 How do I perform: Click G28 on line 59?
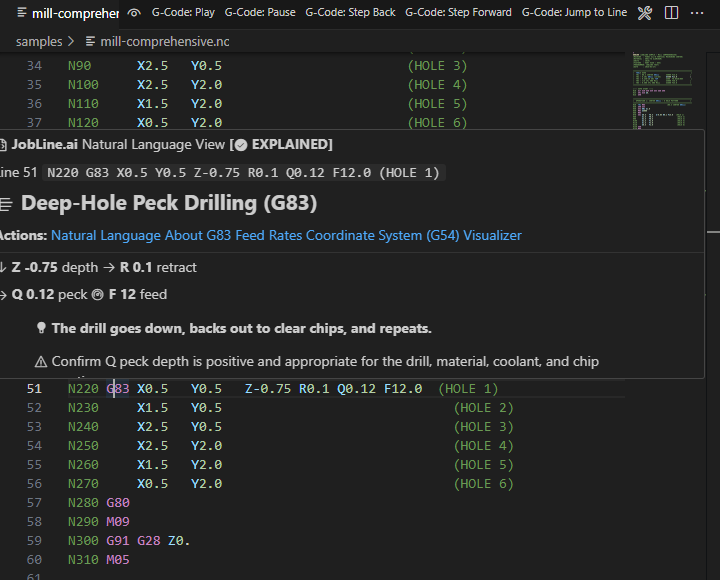click(x=149, y=541)
